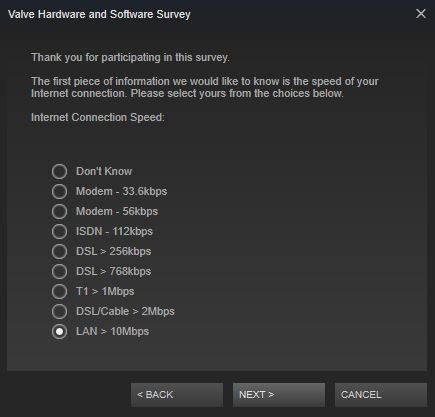The width and height of the screenshot is (435, 417).
Task: Cancel the hardware survey
Action: [x=381, y=395]
